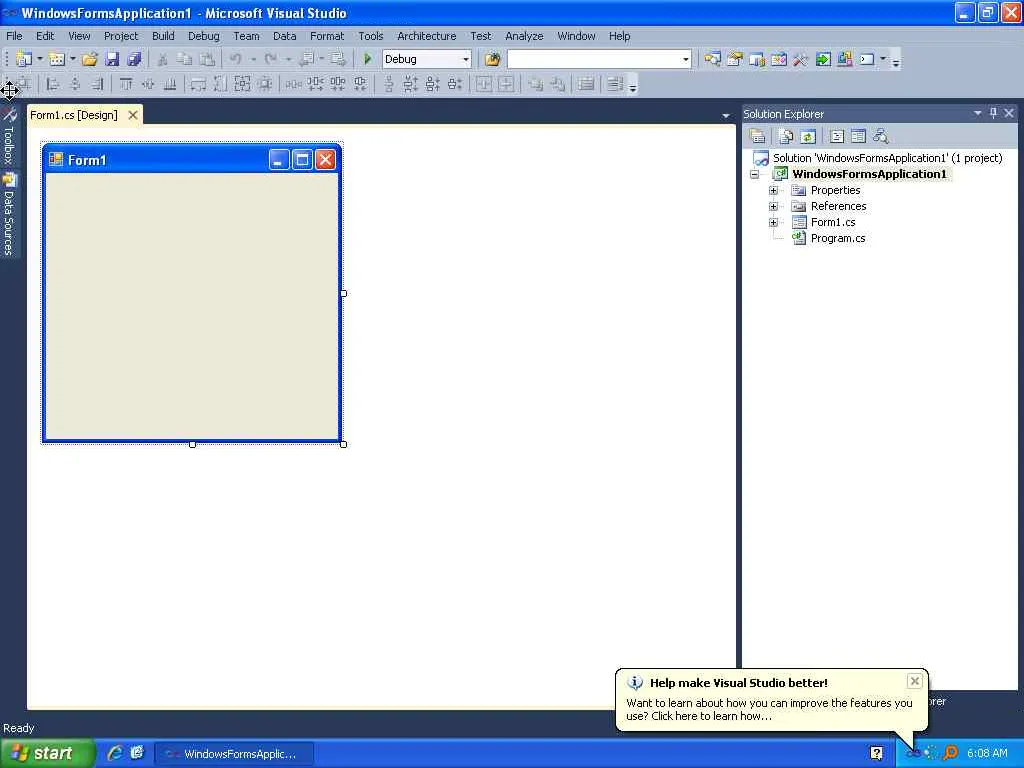Open the Find combo box dropdown

[685, 59]
